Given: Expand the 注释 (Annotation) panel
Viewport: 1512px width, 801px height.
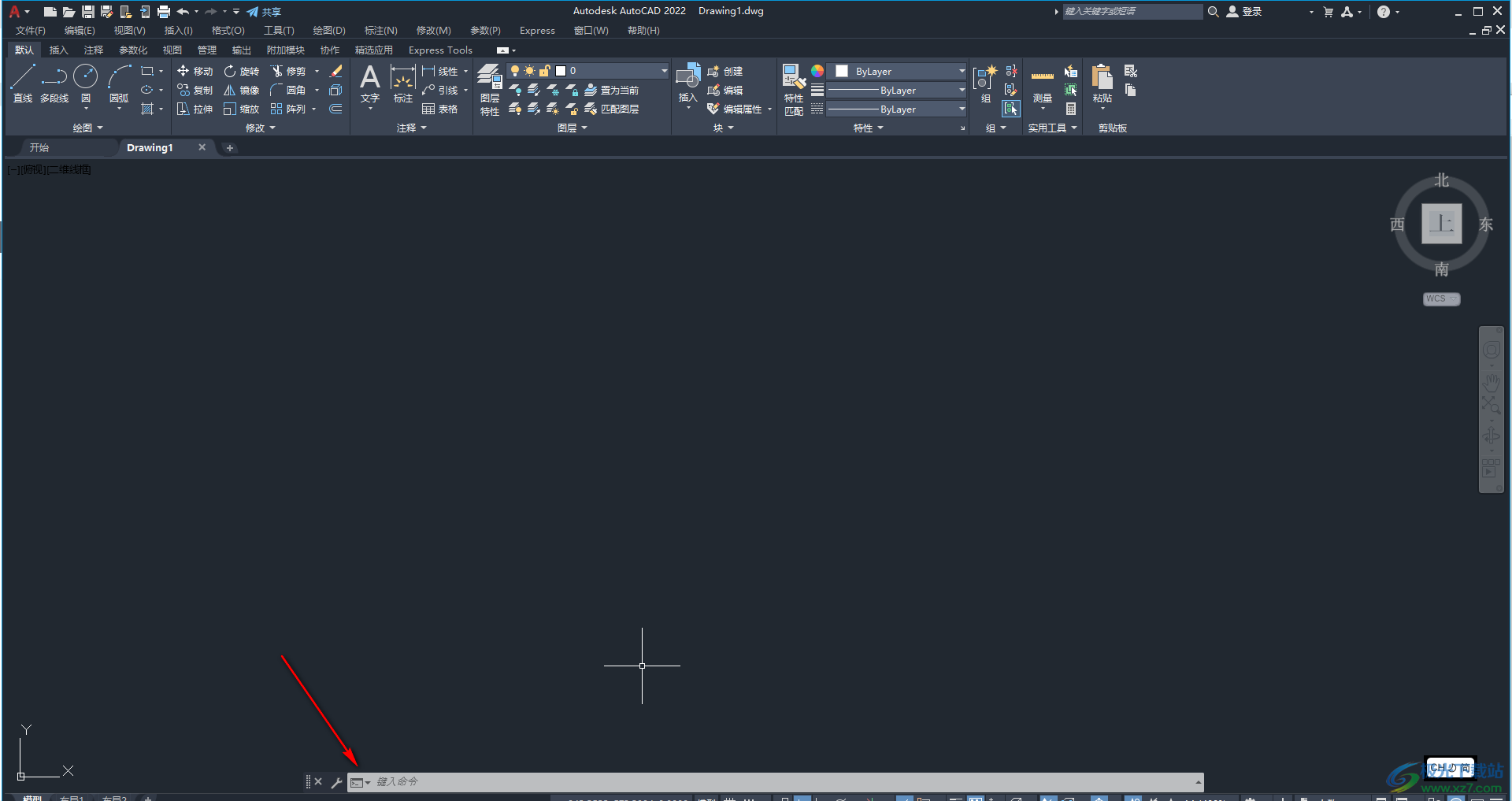Looking at the screenshot, I should [411, 128].
